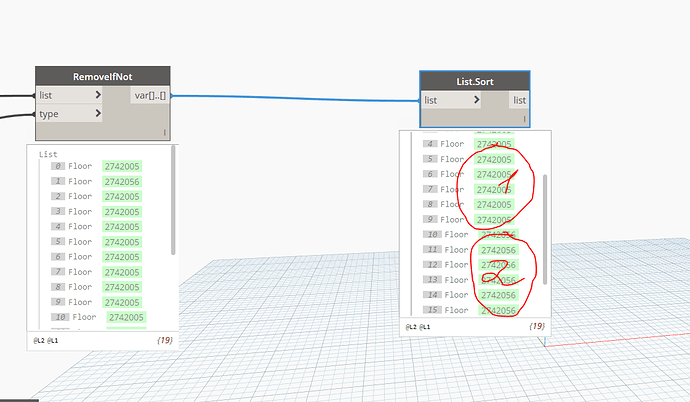Select index 3 Floor row in RemoveIfNot preview
690x402 pixels.
click(96, 212)
